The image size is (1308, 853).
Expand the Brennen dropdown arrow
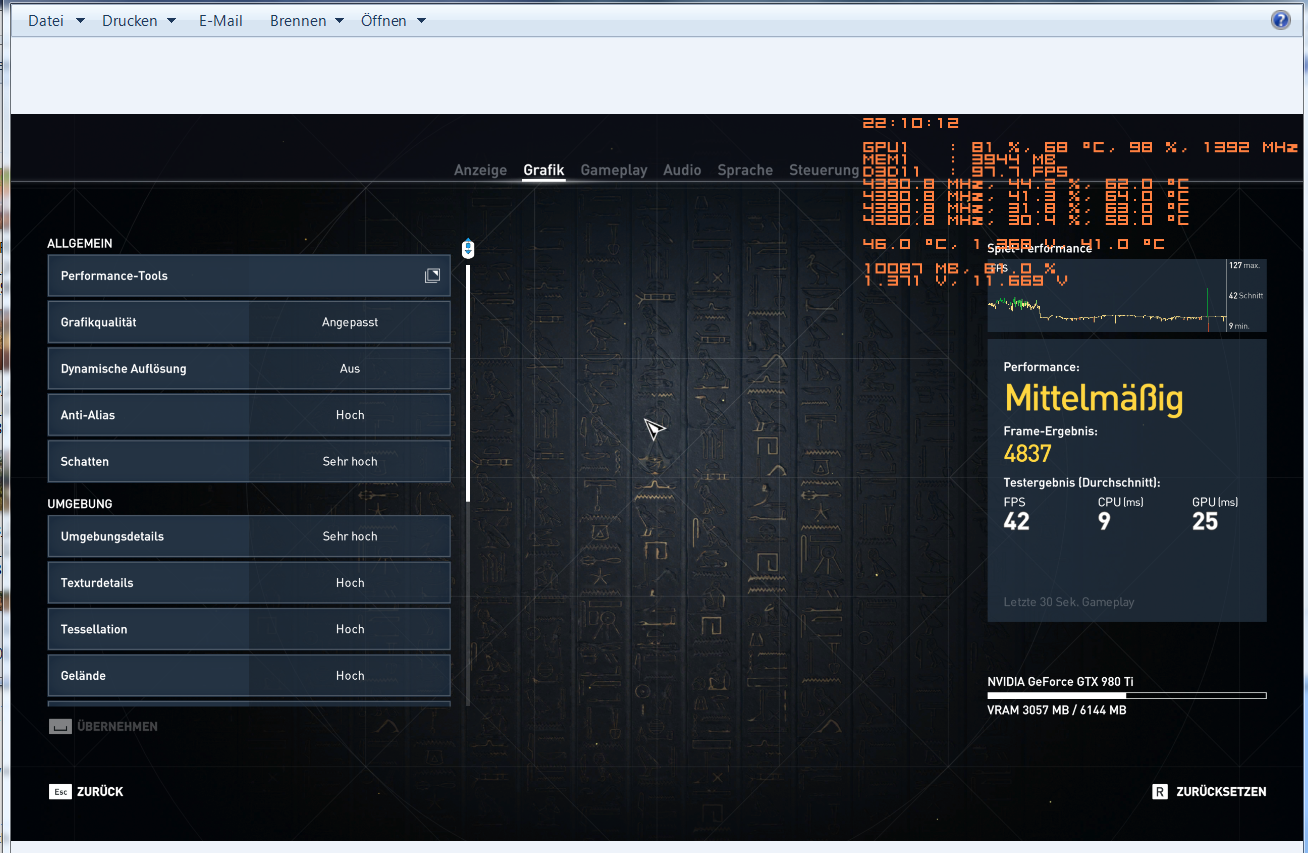click(339, 21)
